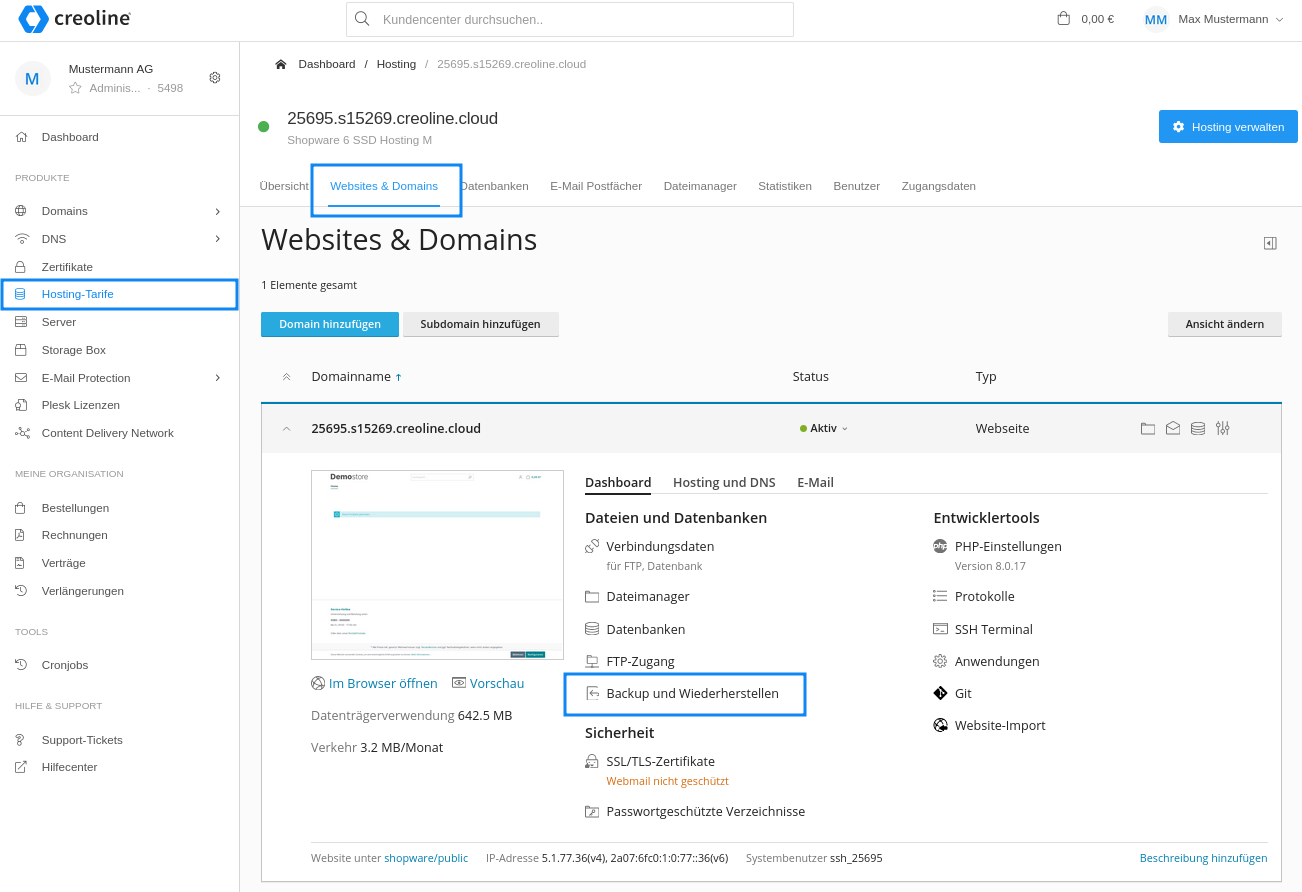The width and height of the screenshot is (1302, 892).
Task: Click the Vorschau link
Action: [x=488, y=683]
